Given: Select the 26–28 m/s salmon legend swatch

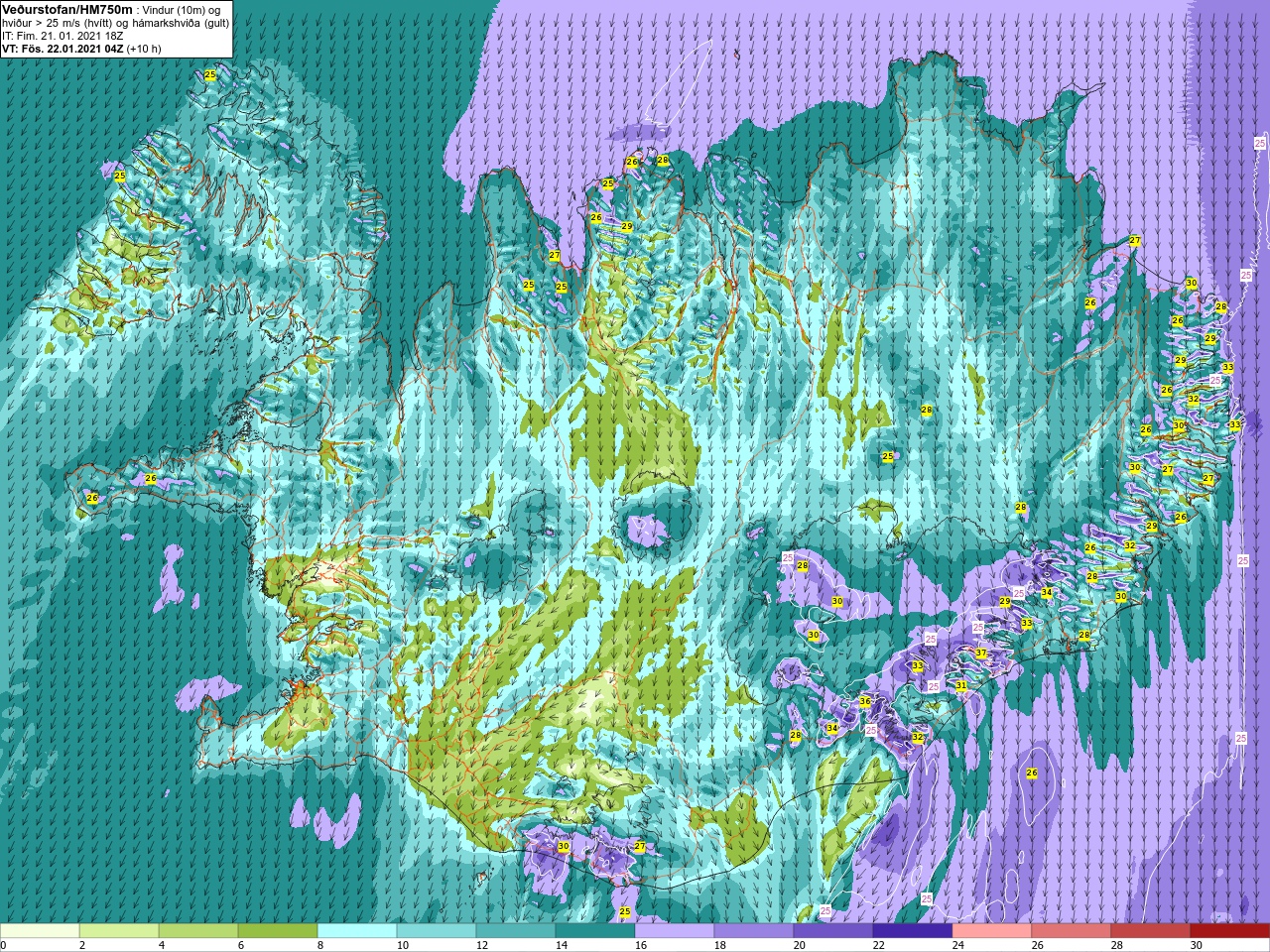Looking at the screenshot, I should [x=1072, y=931].
